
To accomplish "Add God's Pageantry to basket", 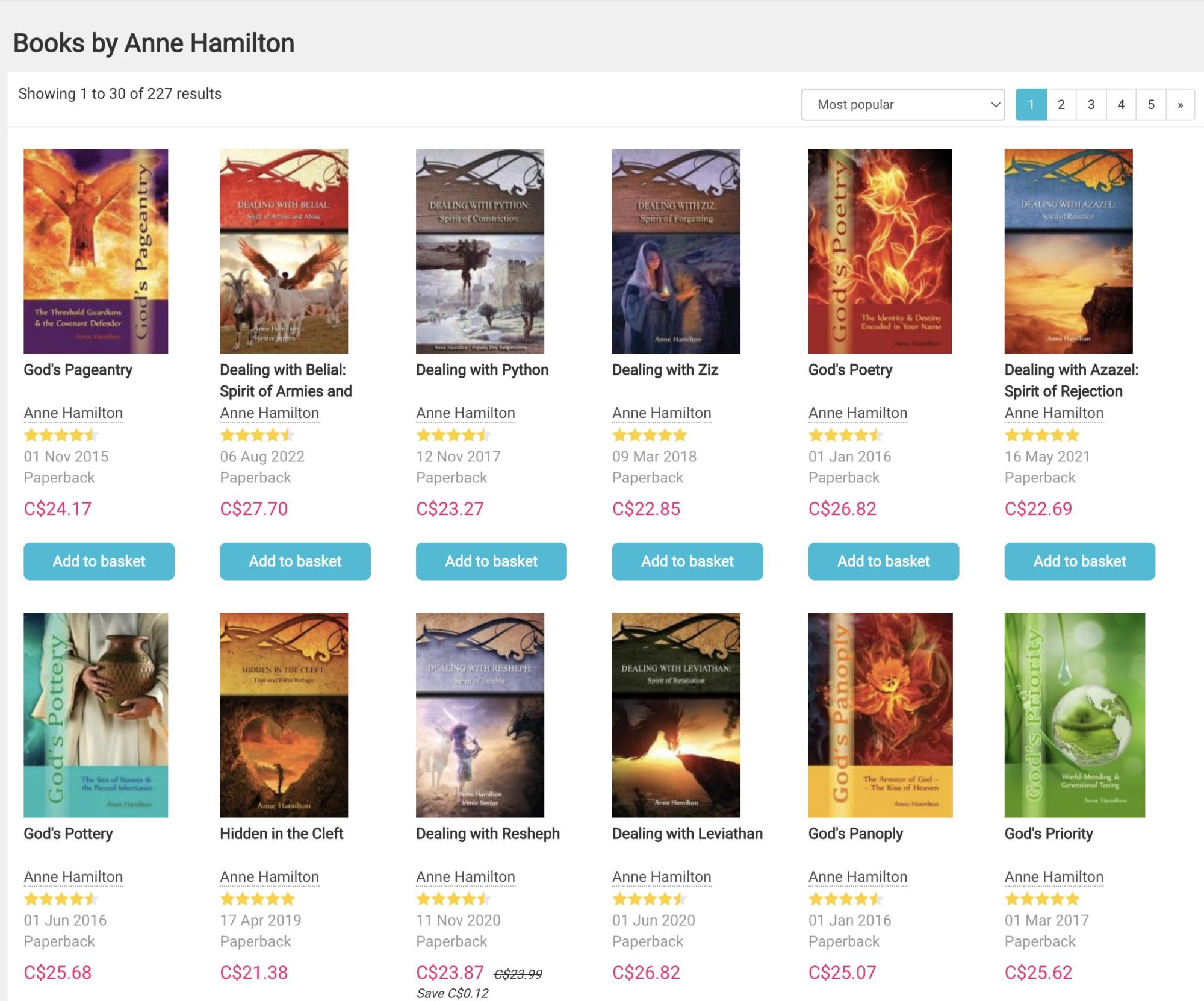I will (x=99, y=561).
